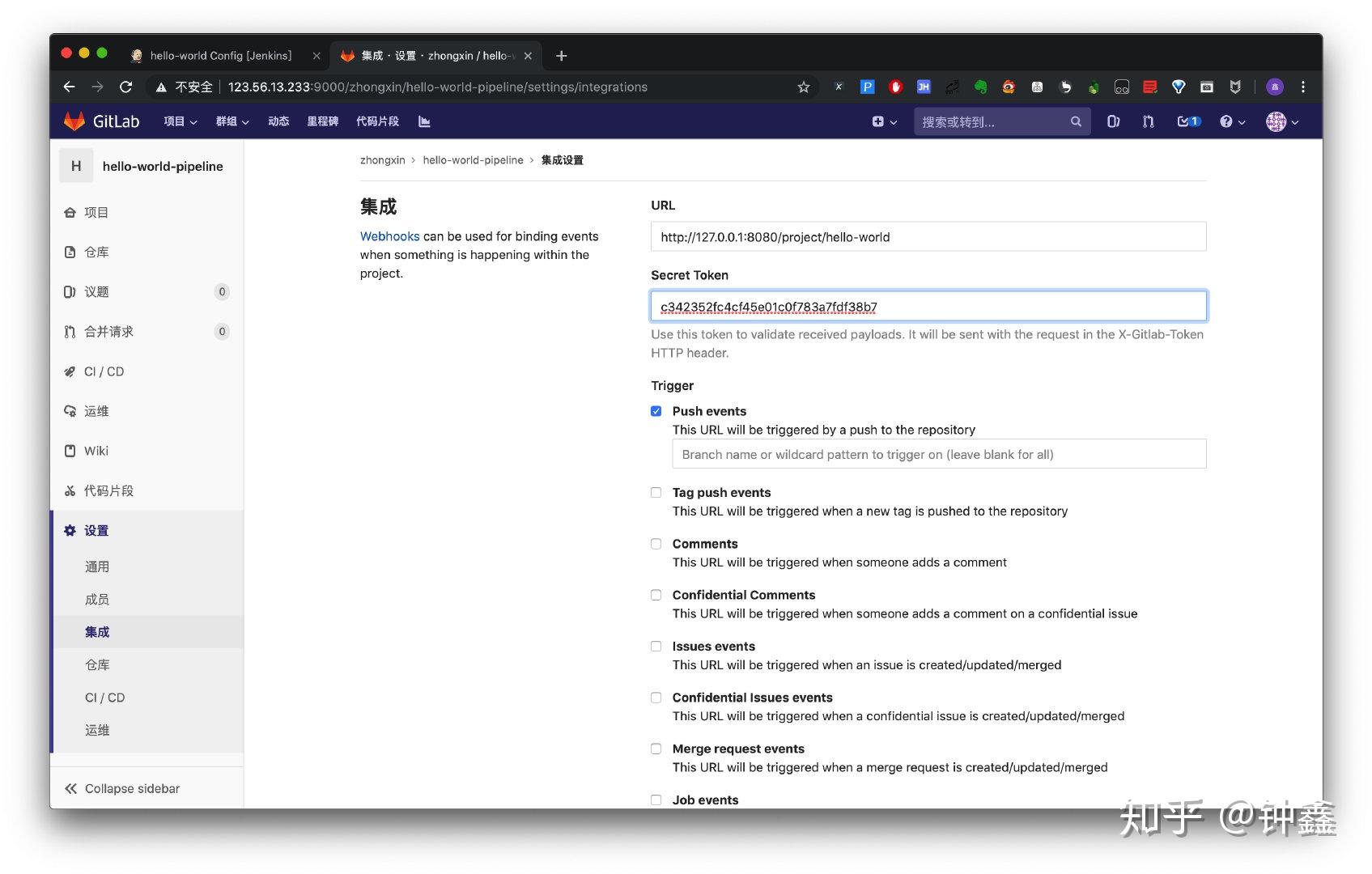Check Confidential Issues events
Viewport: 1372px width, 874px height.
click(x=656, y=698)
